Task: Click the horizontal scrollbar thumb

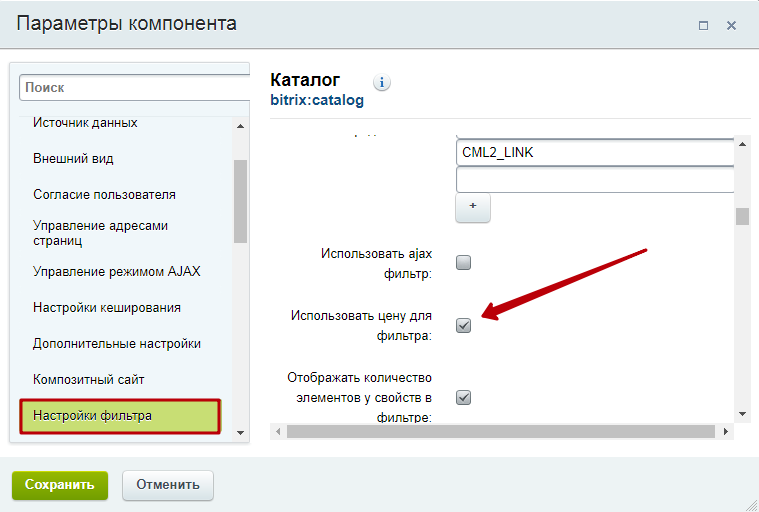Action: (x=501, y=431)
